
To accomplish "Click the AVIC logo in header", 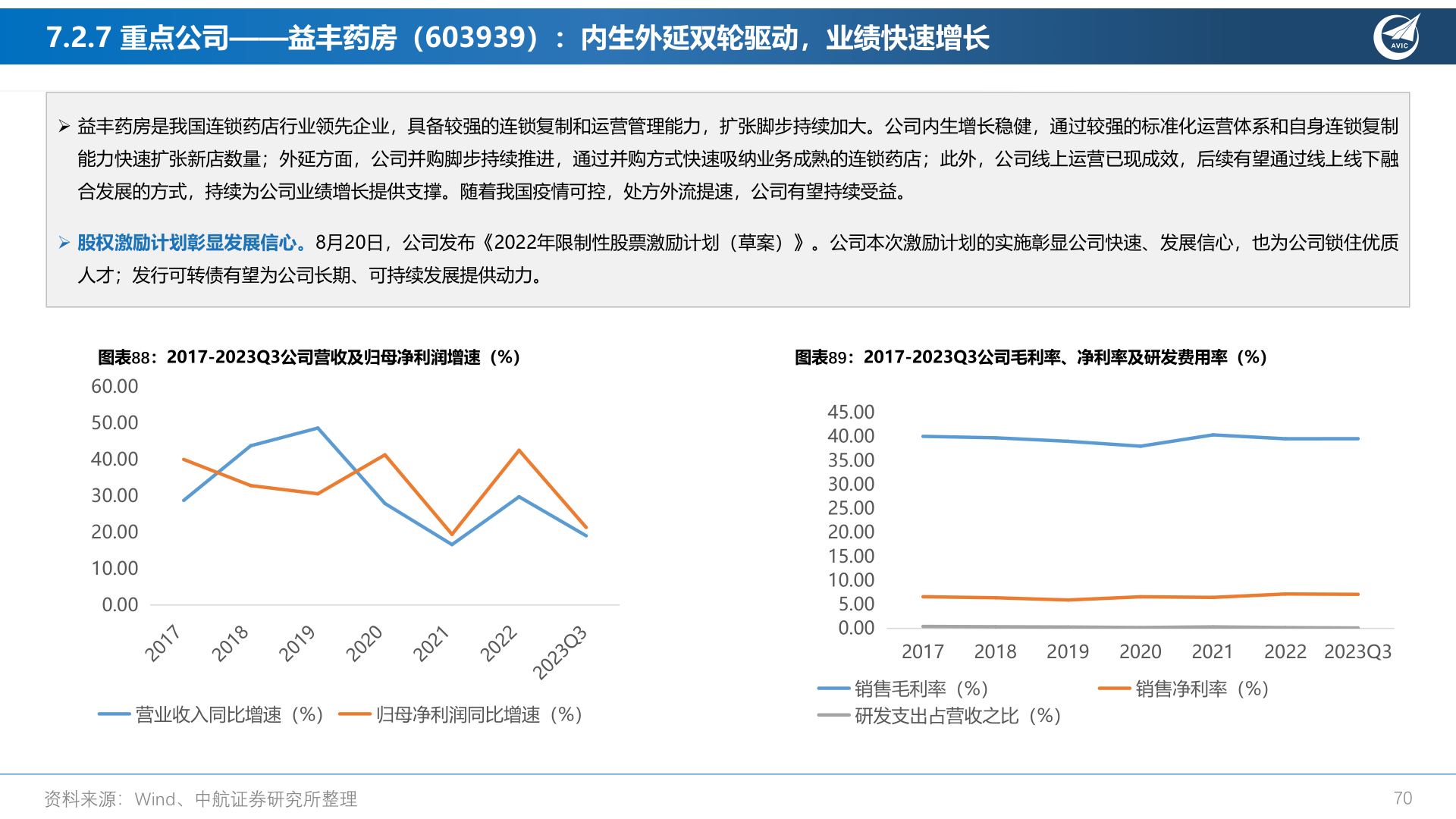I will tap(1397, 36).
